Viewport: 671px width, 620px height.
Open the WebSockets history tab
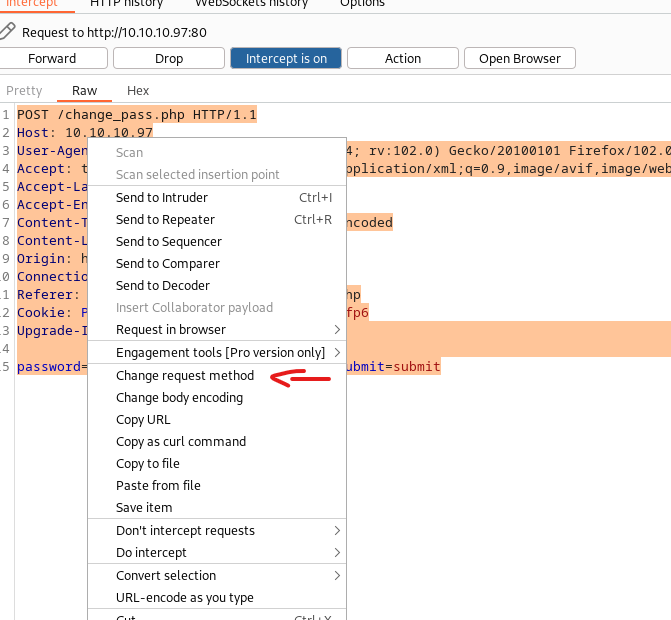[251, 4]
